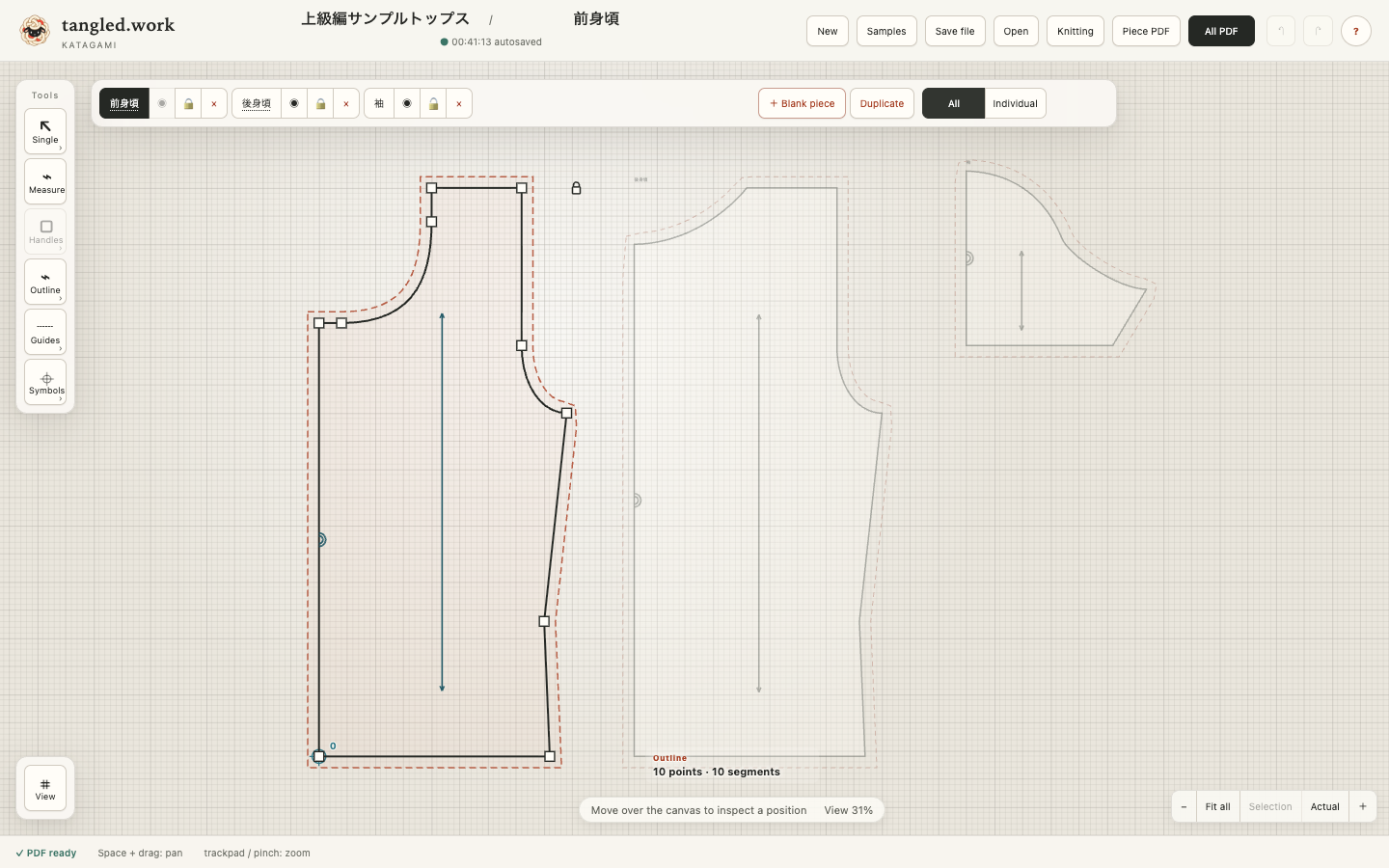Switch to the 前身頃 piece tab
This screenshot has width=1389, height=868.
coord(124,103)
